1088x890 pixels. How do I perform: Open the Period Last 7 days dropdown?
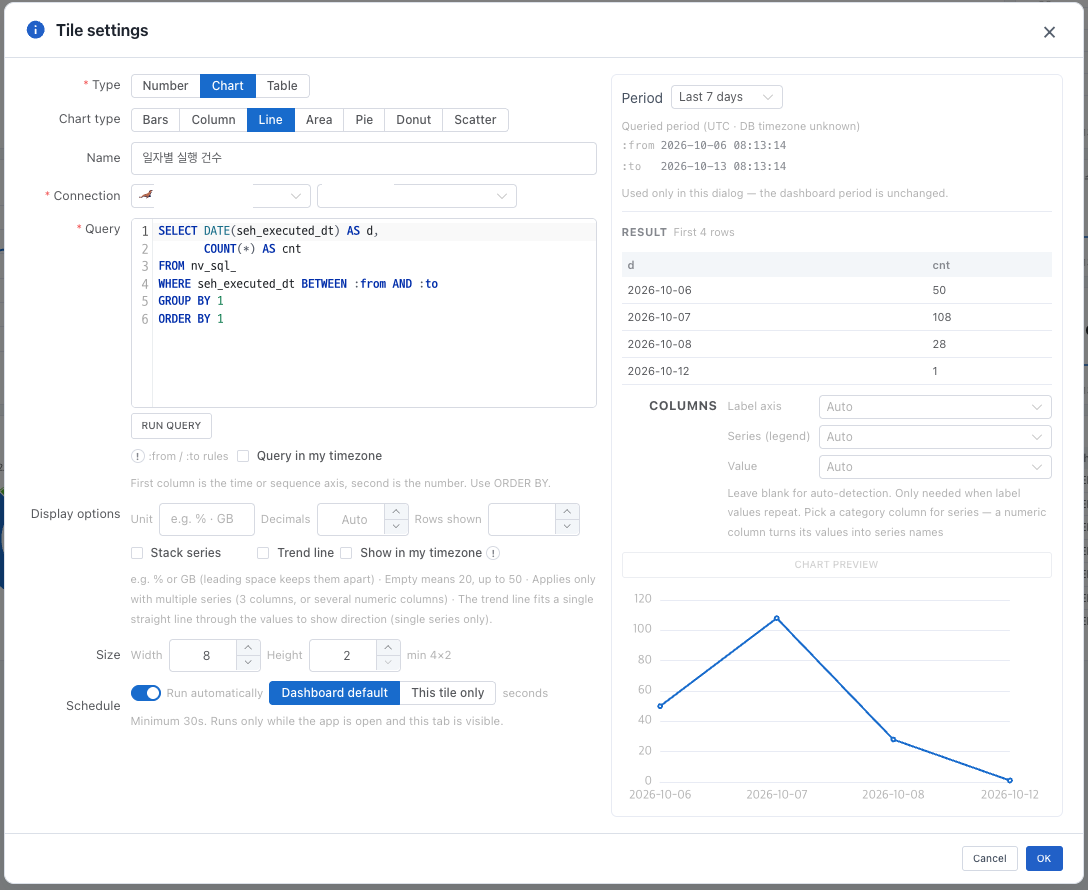pos(726,97)
